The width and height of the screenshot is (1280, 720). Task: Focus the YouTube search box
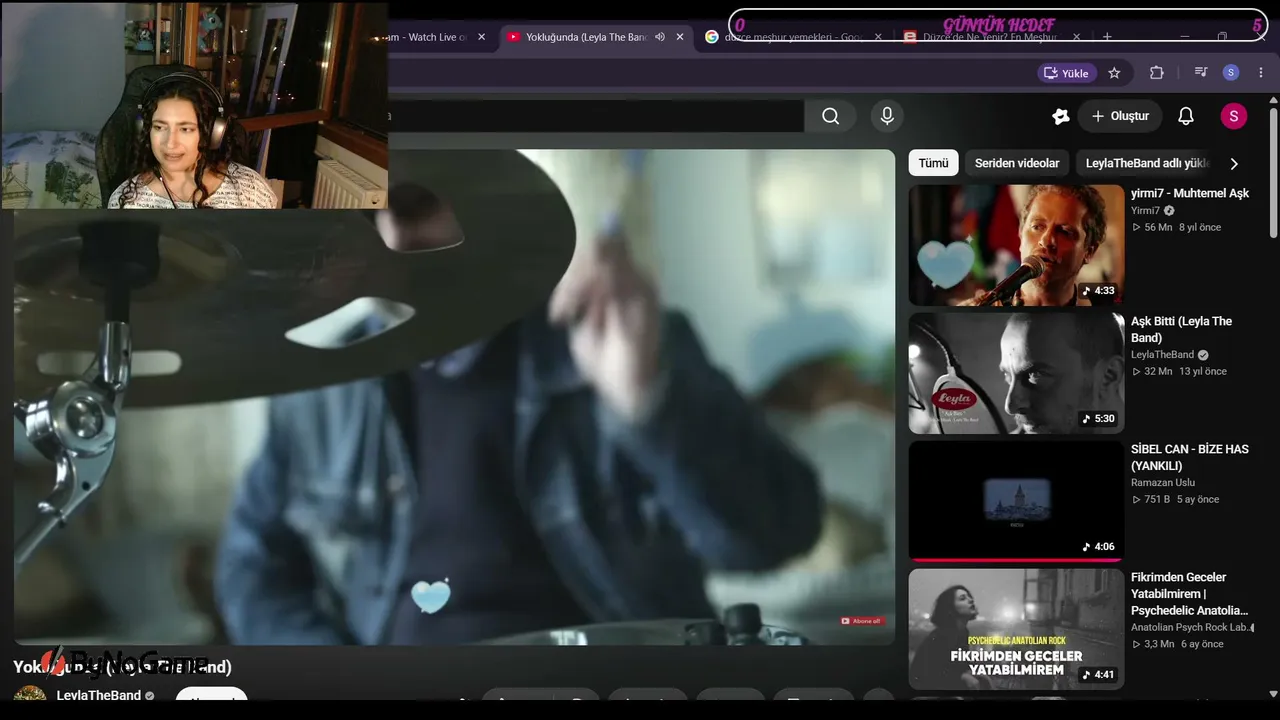(x=596, y=116)
